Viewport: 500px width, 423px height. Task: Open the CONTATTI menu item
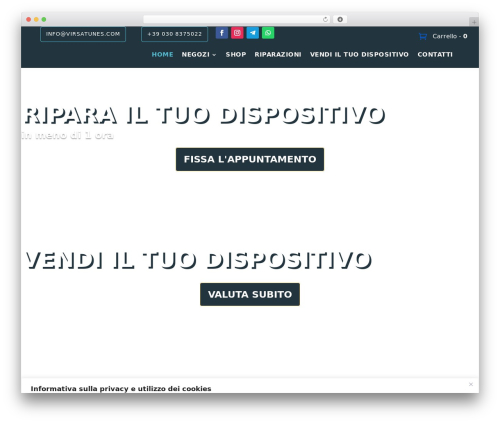click(435, 55)
